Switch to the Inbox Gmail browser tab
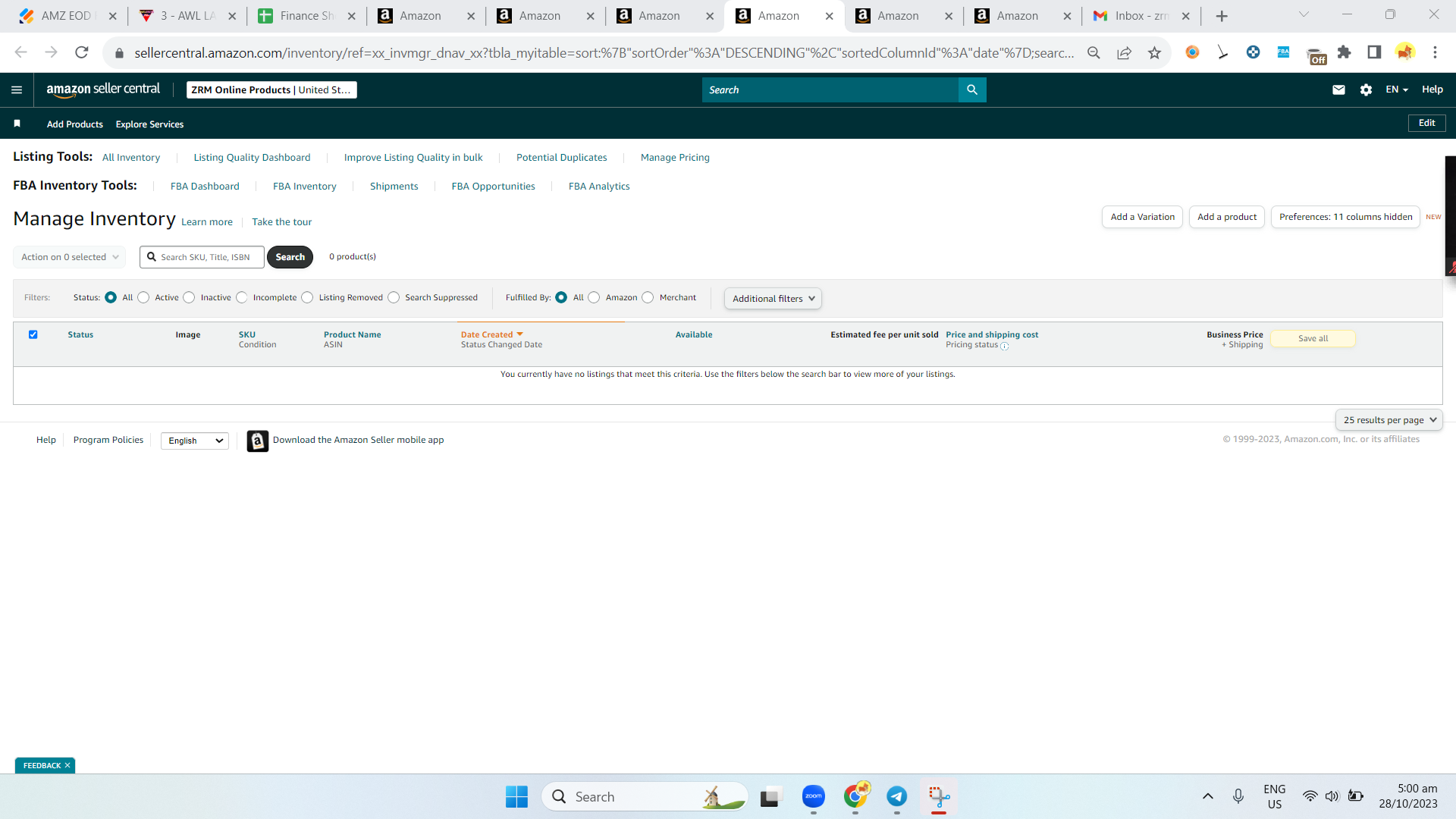This screenshot has width=1456, height=819. 1140,16
